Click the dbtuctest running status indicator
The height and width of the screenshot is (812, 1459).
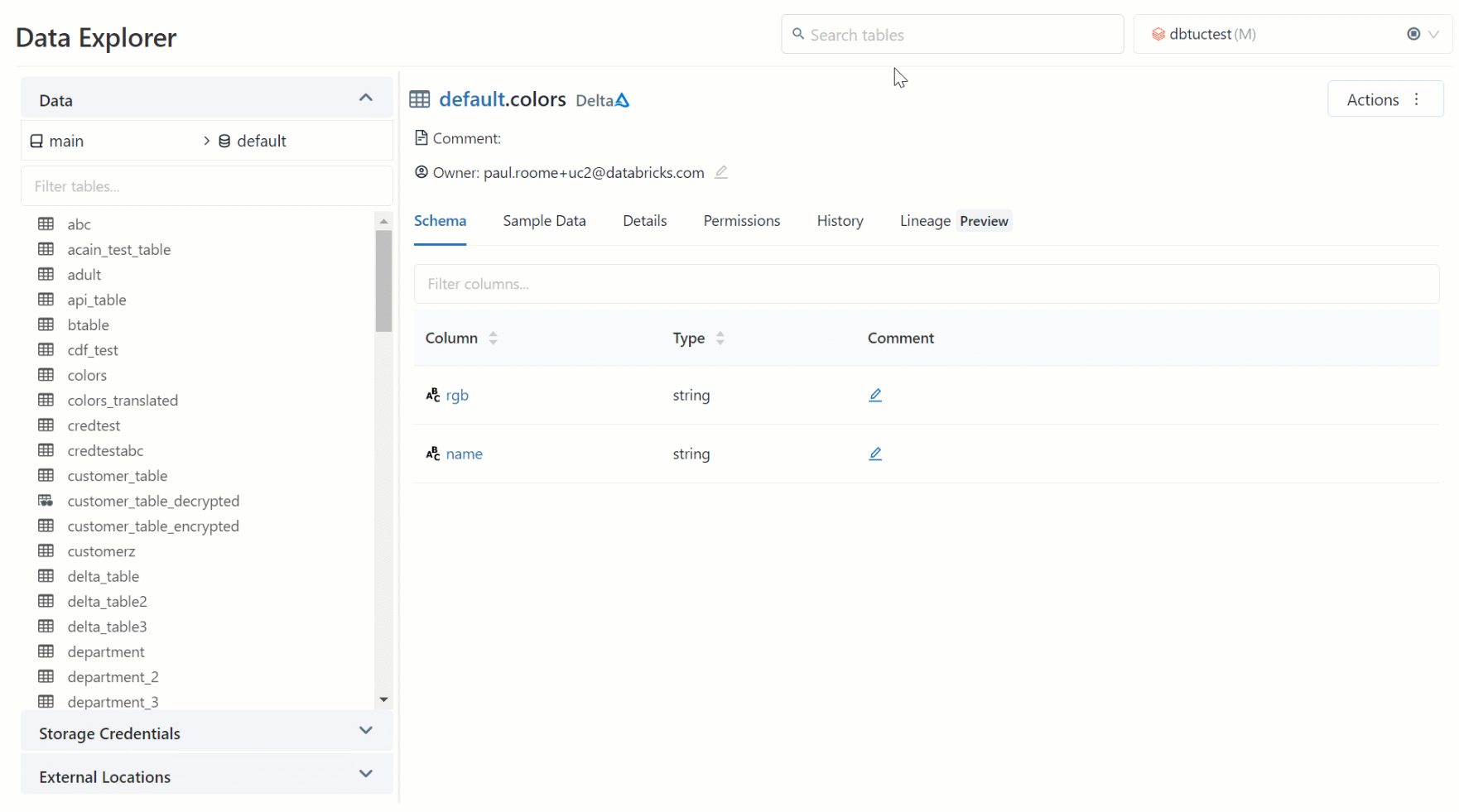tap(1413, 34)
